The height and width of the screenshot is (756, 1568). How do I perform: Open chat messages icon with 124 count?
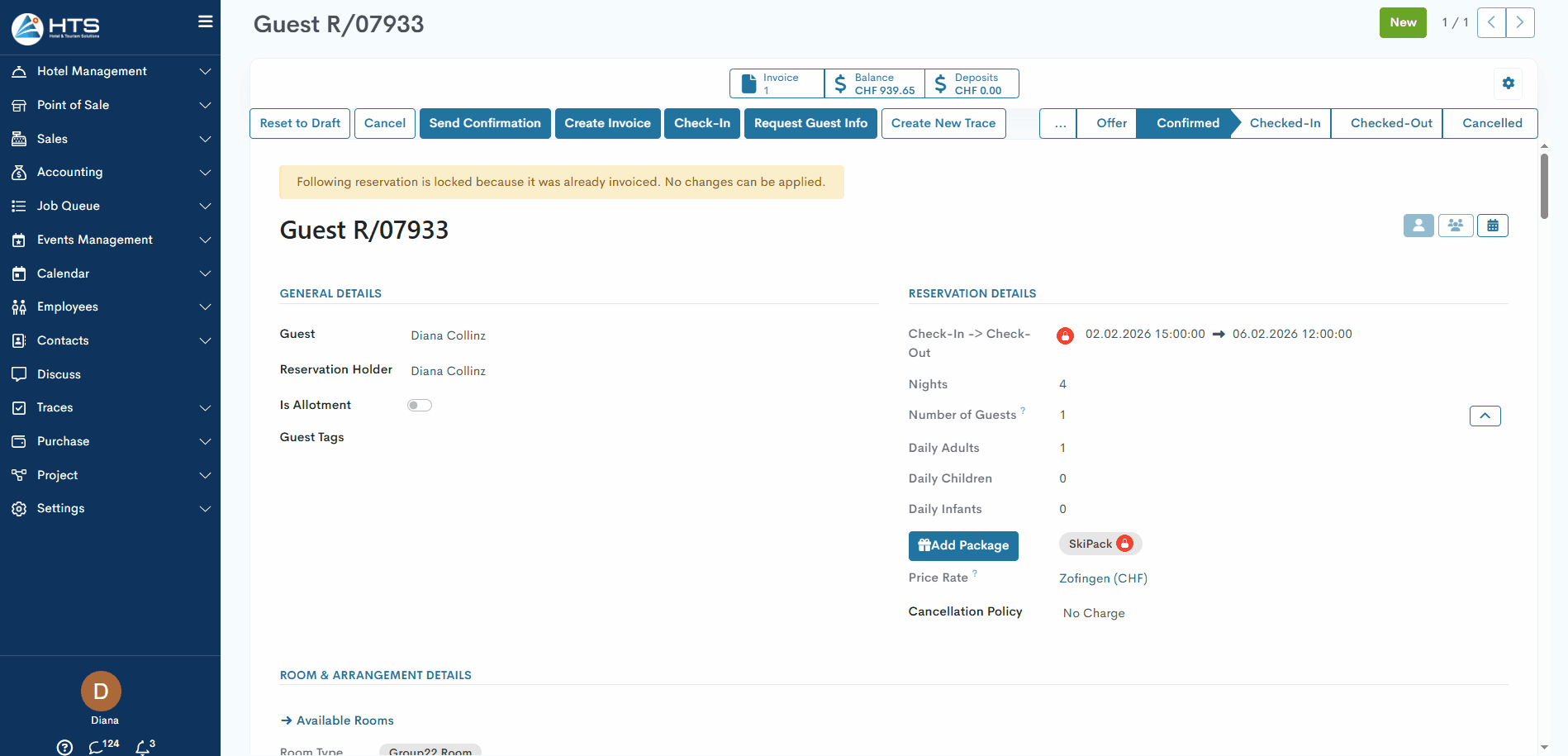97,747
